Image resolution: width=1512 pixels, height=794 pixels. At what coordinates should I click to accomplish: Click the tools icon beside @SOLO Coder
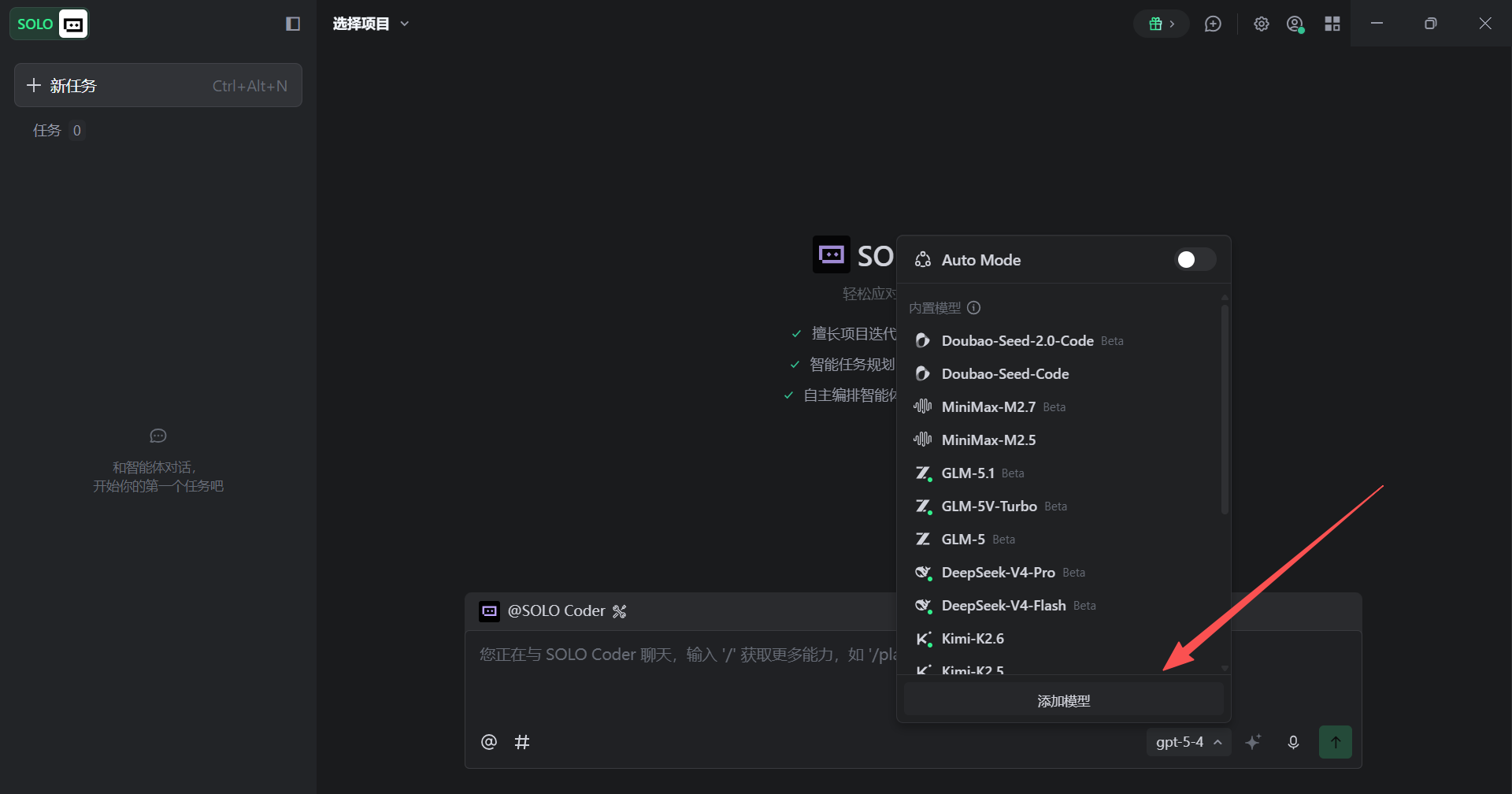620,611
